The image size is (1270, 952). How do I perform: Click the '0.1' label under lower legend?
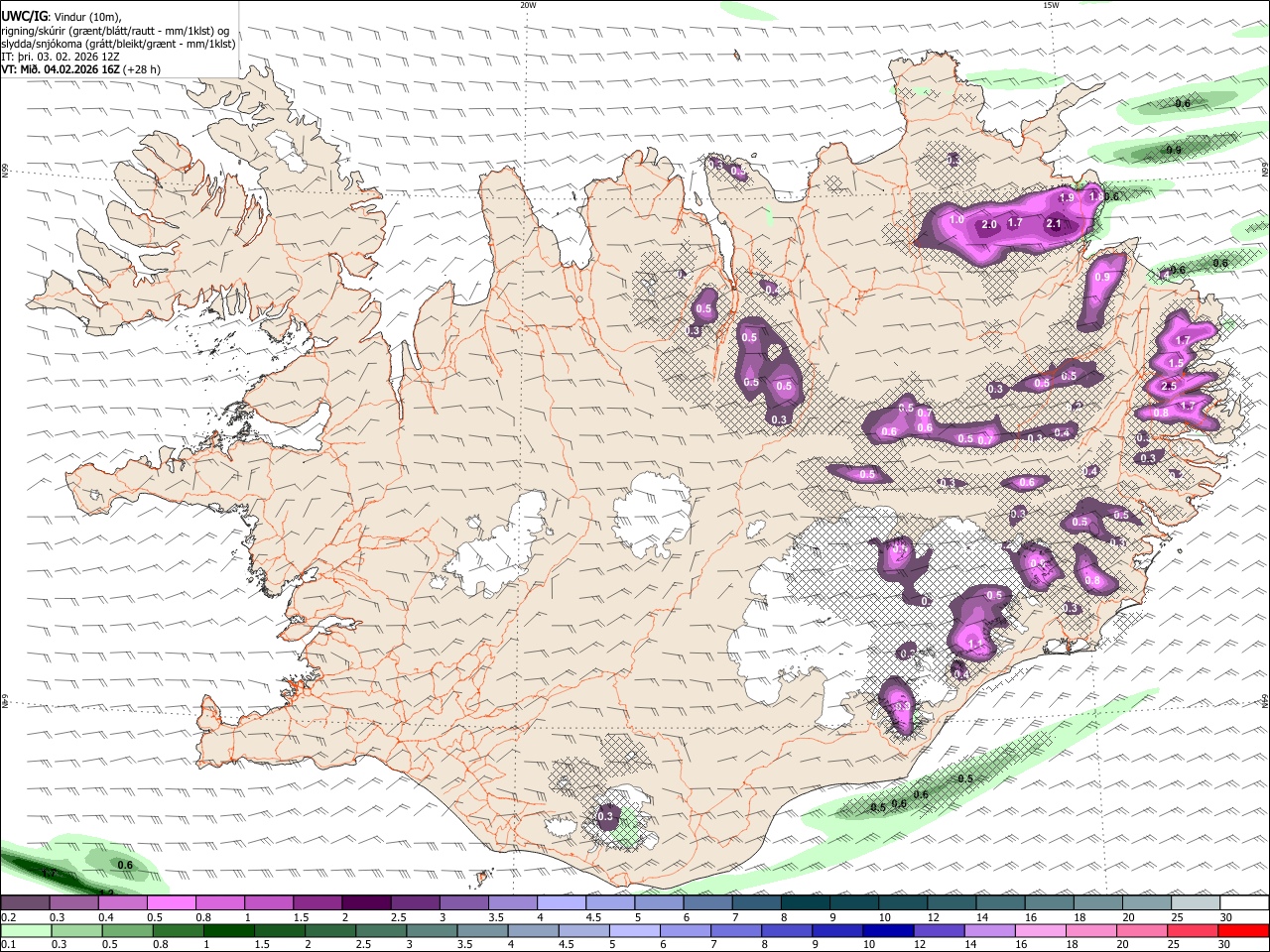(x=9, y=945)
